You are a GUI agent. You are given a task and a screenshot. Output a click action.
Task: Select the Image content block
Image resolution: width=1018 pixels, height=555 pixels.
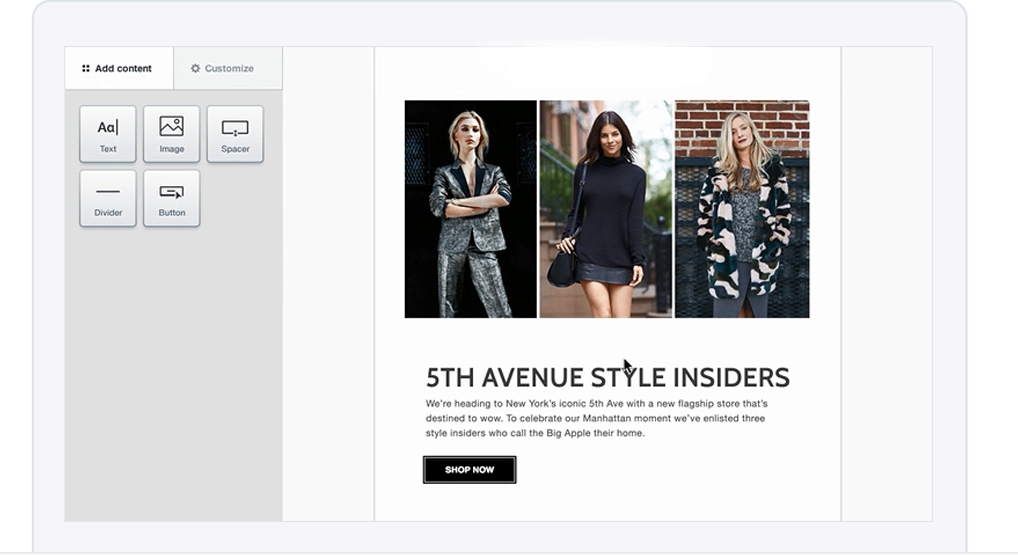[x=171, y=134]
